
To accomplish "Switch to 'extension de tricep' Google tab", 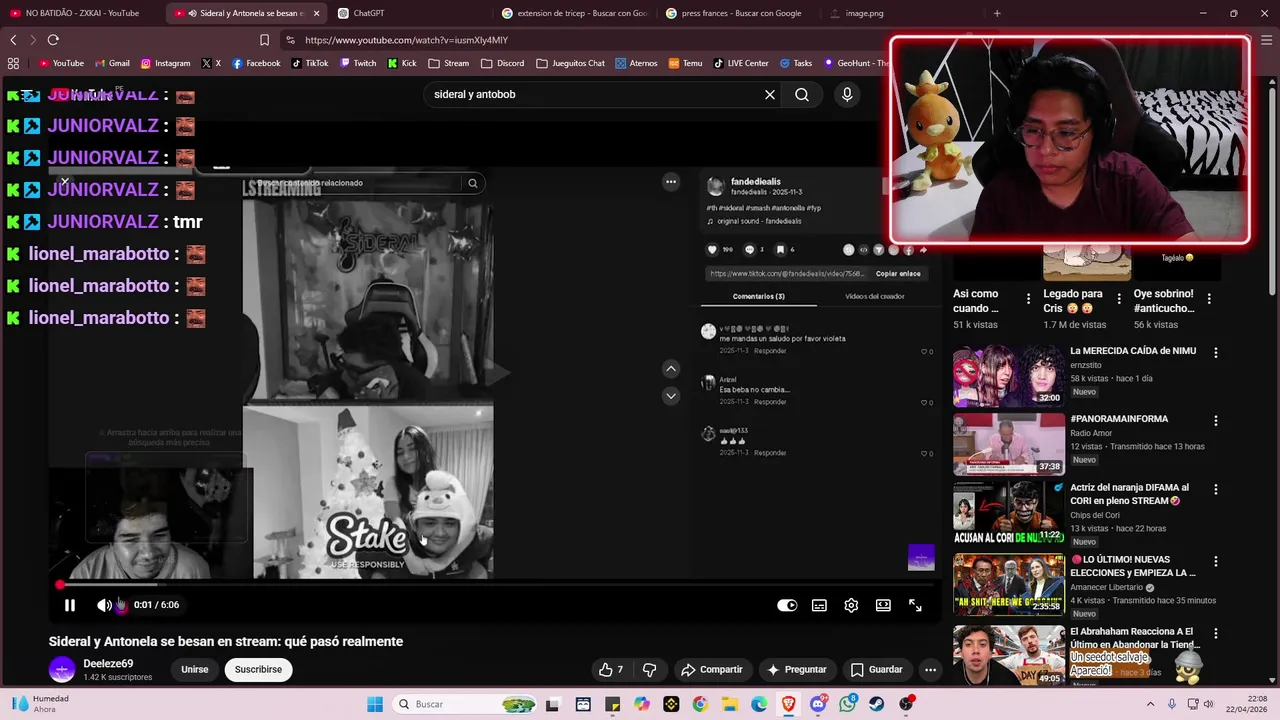I will 575,13.
